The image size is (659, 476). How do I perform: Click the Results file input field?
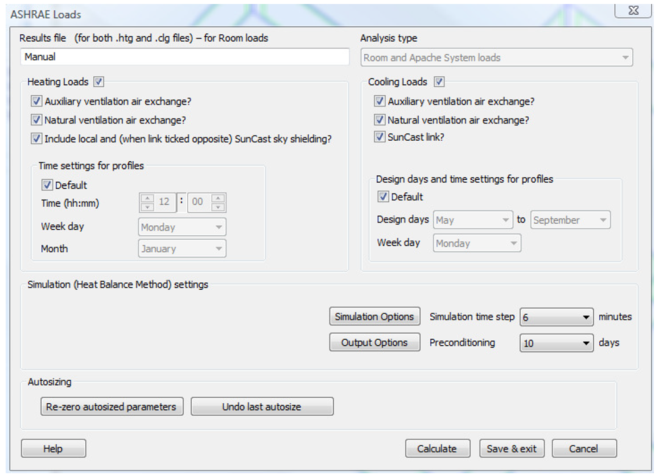coord(184,58)
